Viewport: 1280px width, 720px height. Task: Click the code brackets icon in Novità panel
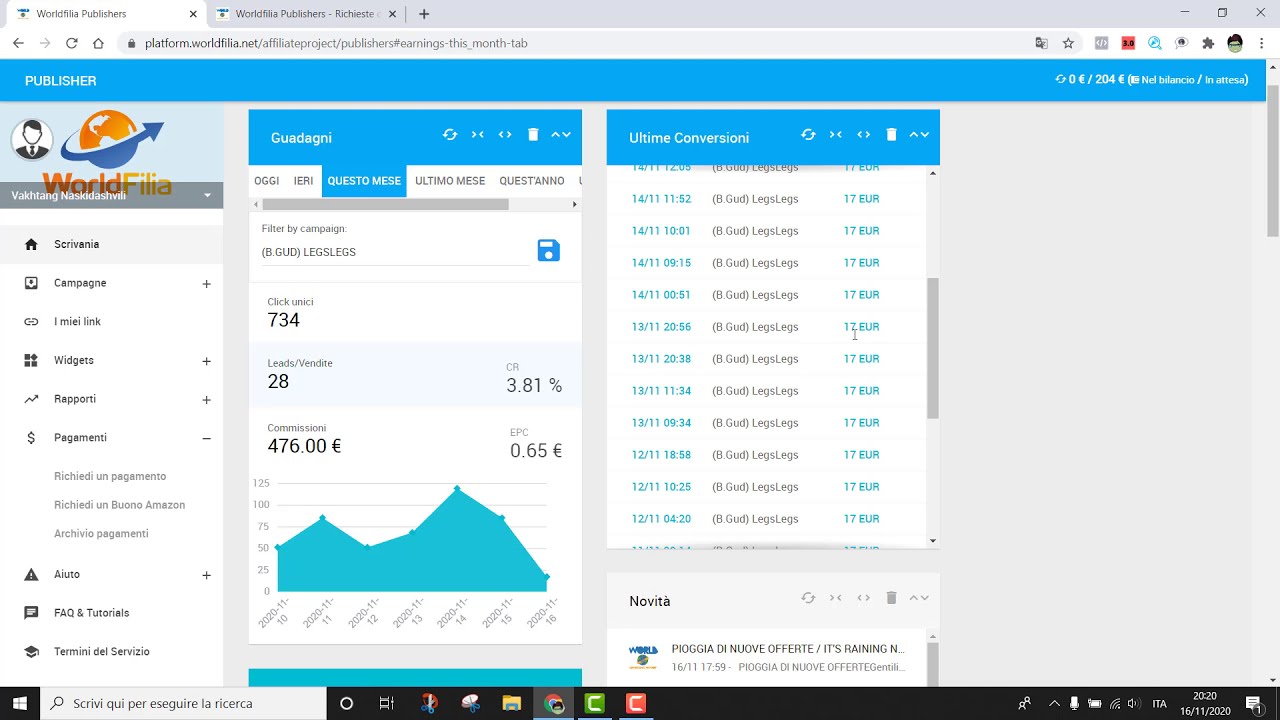863,598
